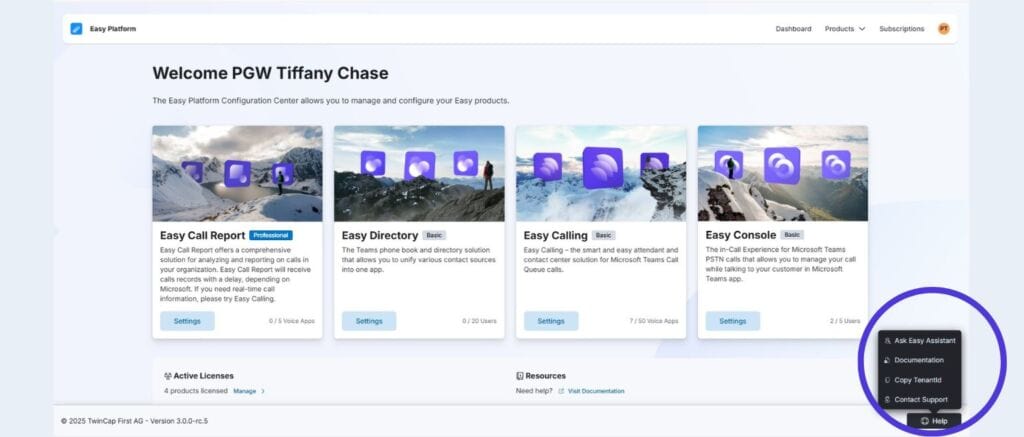This screenshot has width=1024, height=437.
Task: Choose Contact Support option
Action: pos(920,399)
